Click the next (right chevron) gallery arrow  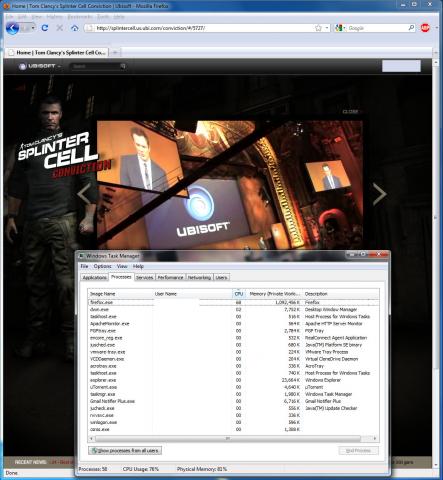(379, 194)
